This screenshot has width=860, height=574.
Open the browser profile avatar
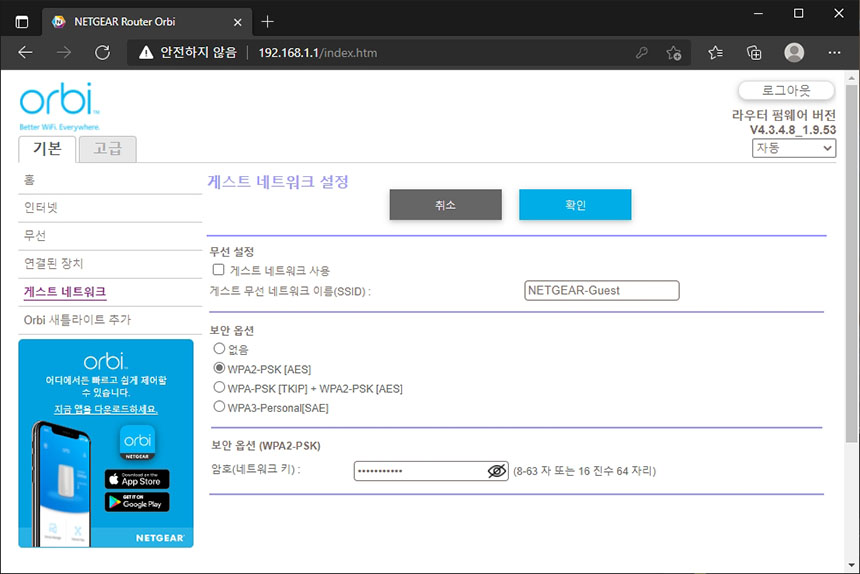pos(794,53)
